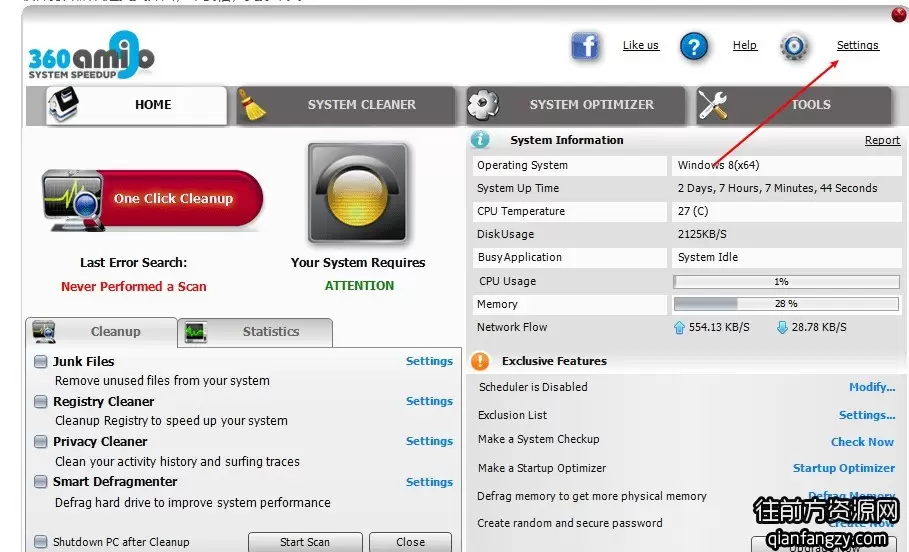Click the Create random and secure password text

569,523
